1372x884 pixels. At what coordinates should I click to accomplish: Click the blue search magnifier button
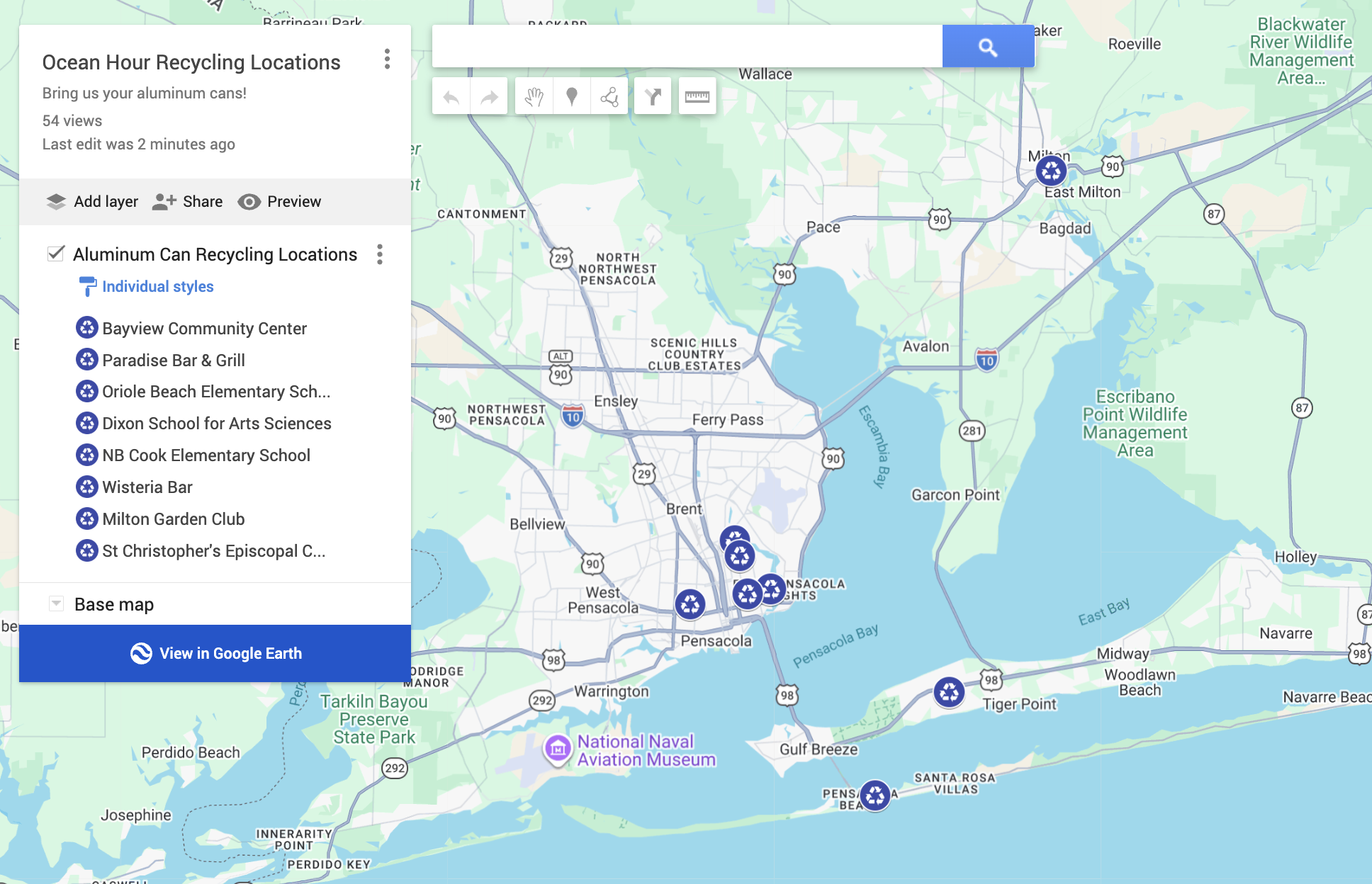click(x=988, y=47)
